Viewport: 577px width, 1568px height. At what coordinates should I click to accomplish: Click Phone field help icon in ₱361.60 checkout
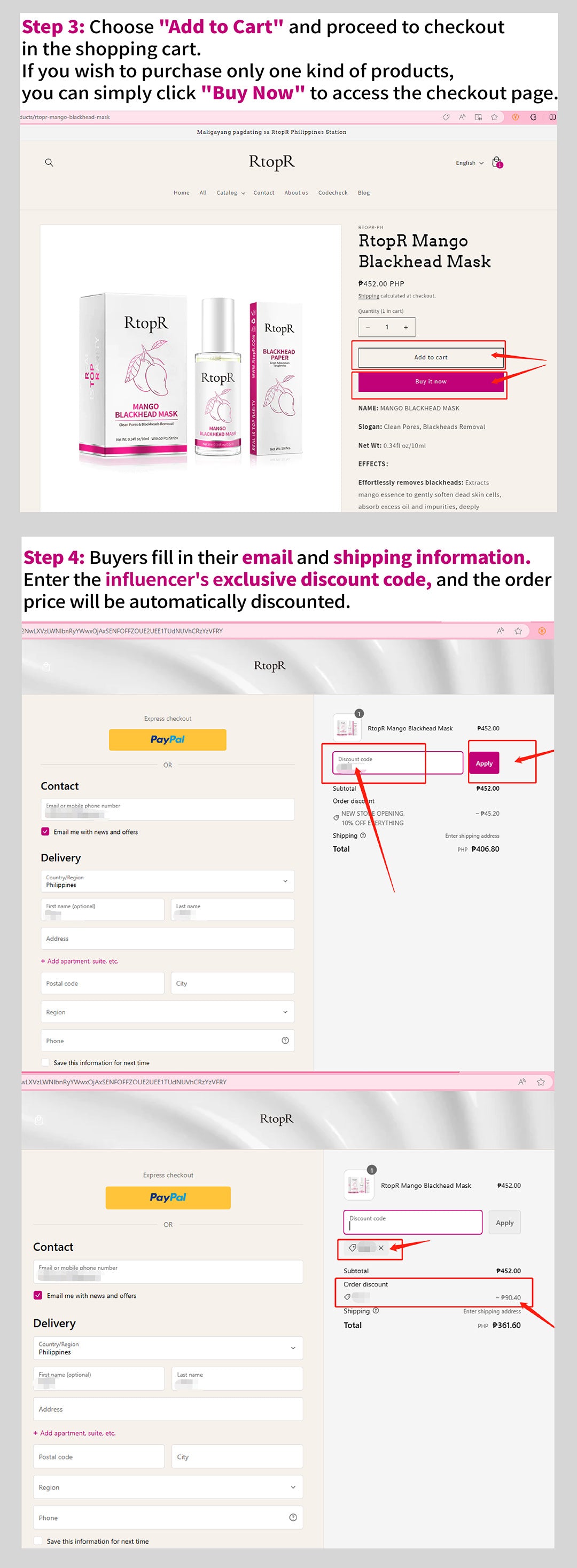click(x=293, y=1517)
